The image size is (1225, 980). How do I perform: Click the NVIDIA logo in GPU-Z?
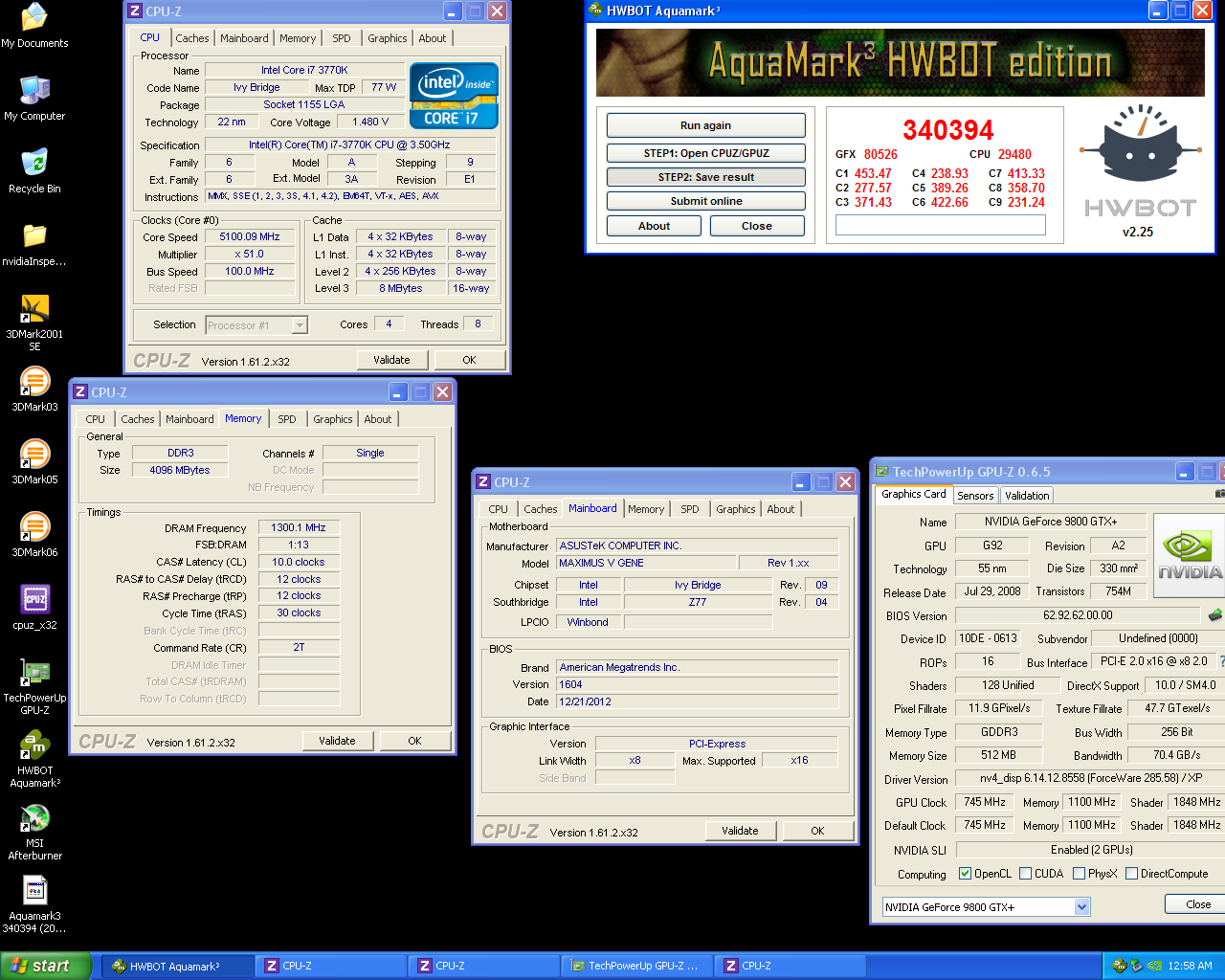point(1190,556)
